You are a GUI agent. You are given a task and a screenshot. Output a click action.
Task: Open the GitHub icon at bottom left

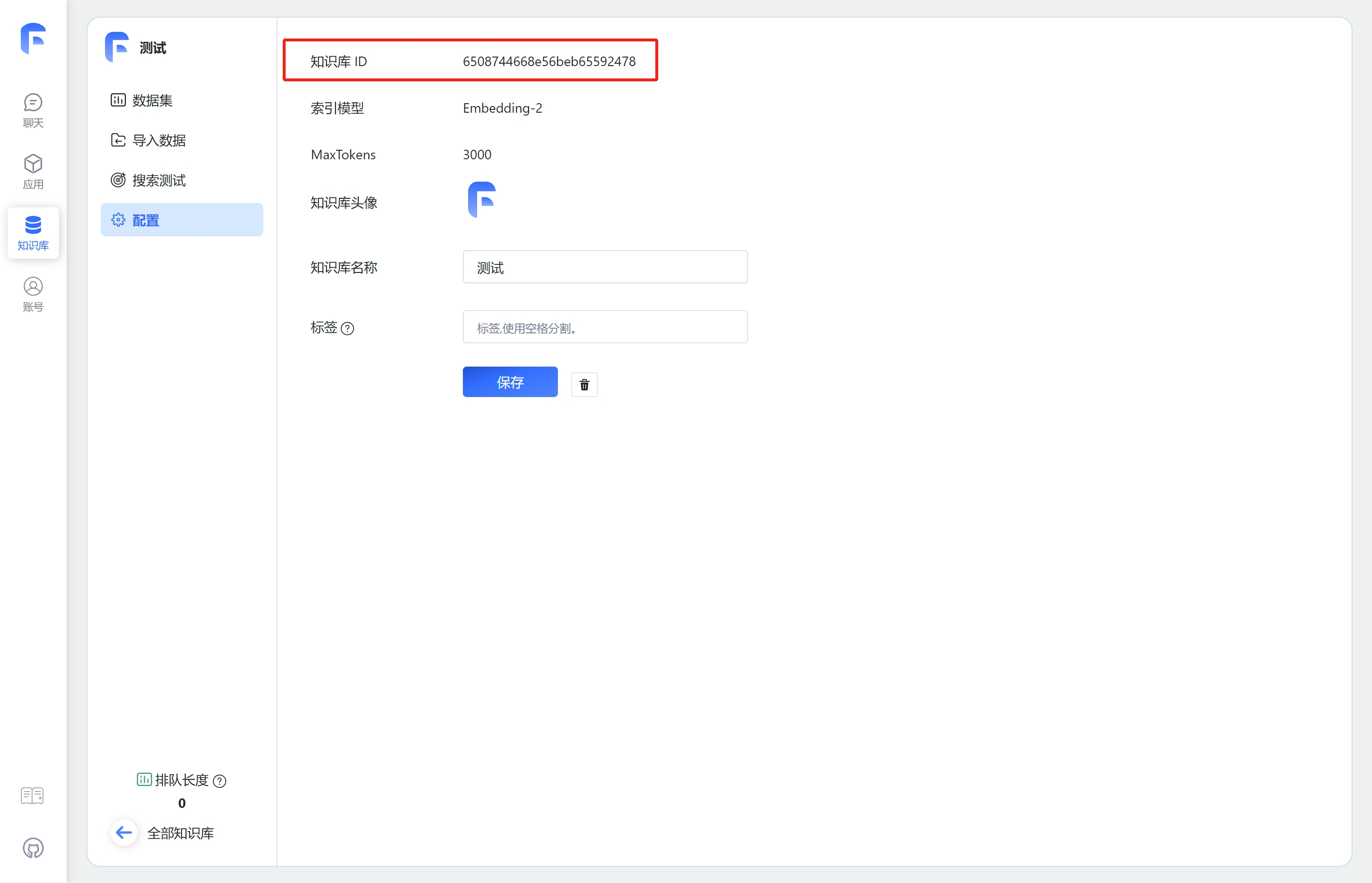[x=33, y=848]
